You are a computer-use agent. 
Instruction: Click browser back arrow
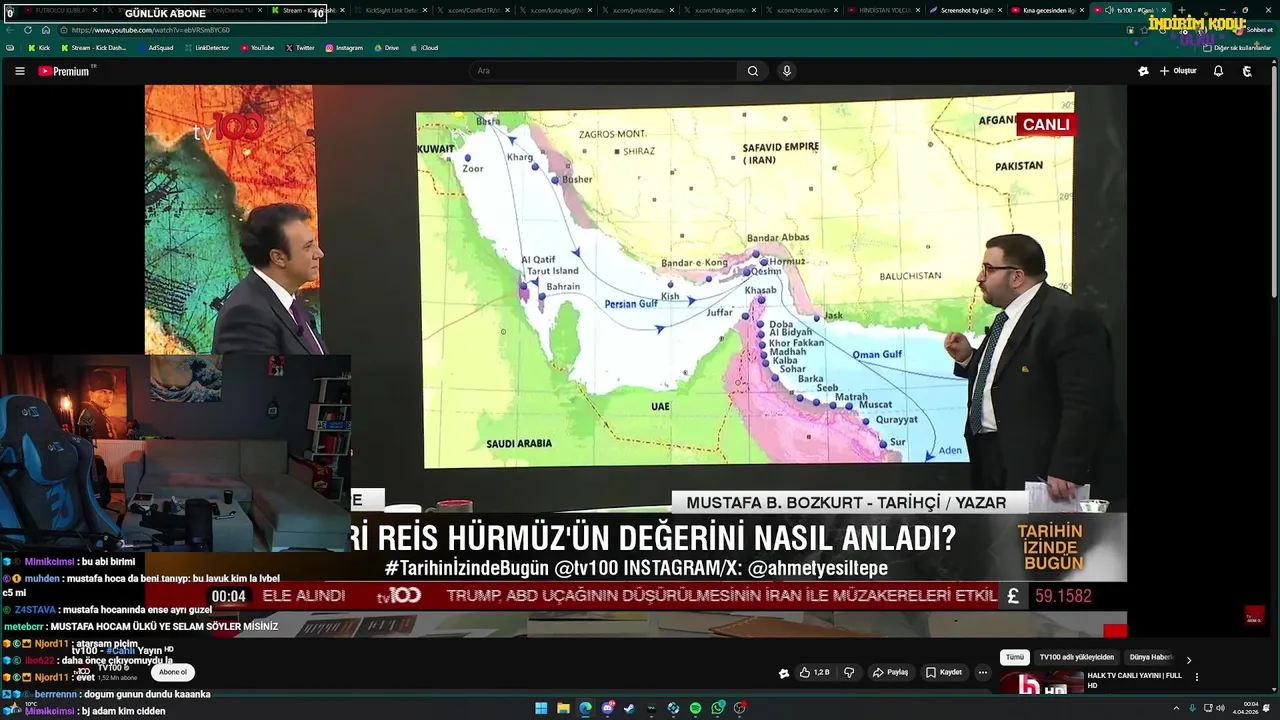tap(11, 30)
